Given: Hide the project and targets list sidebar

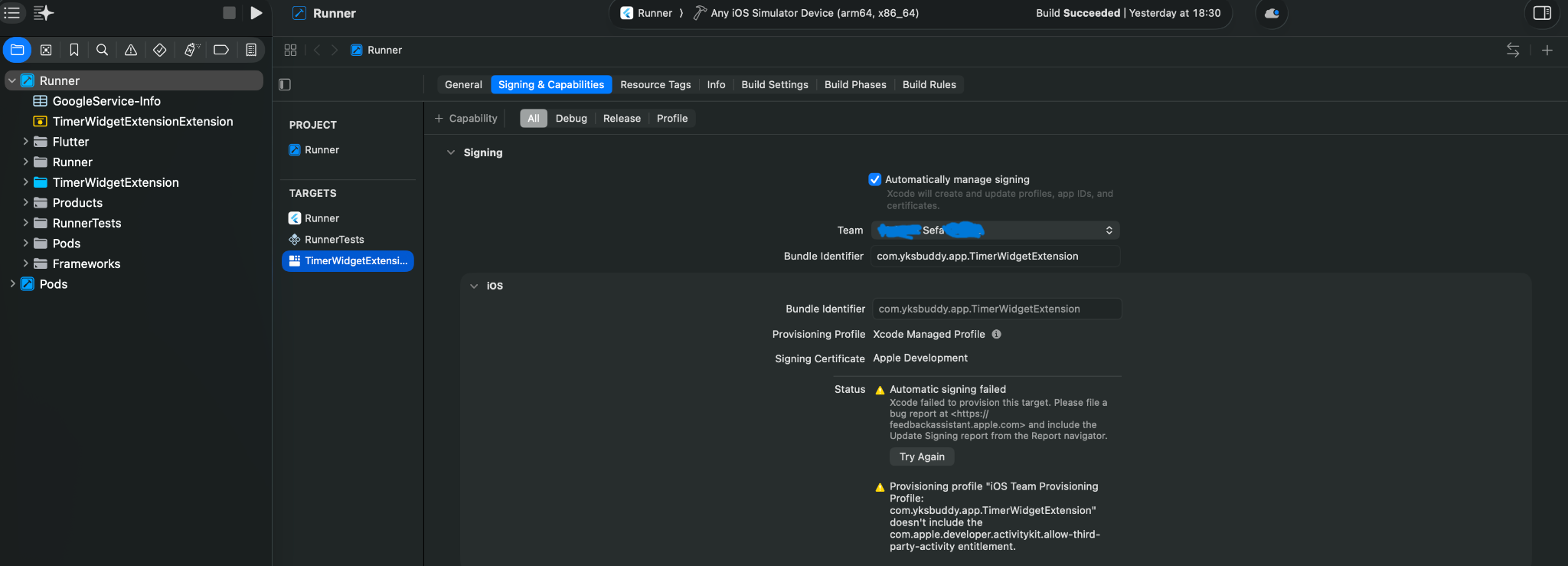Looking at the screenshot, I should coord(285,84).
